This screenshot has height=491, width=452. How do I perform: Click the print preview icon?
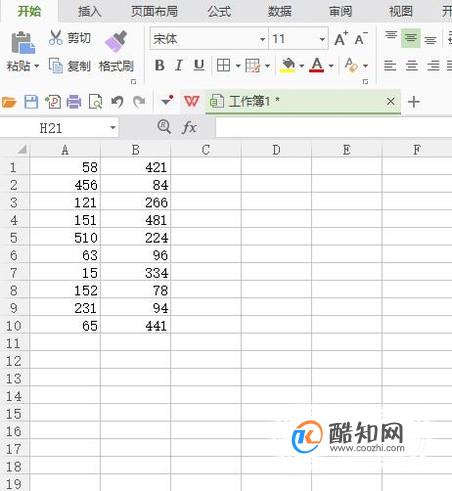point(95,102)
